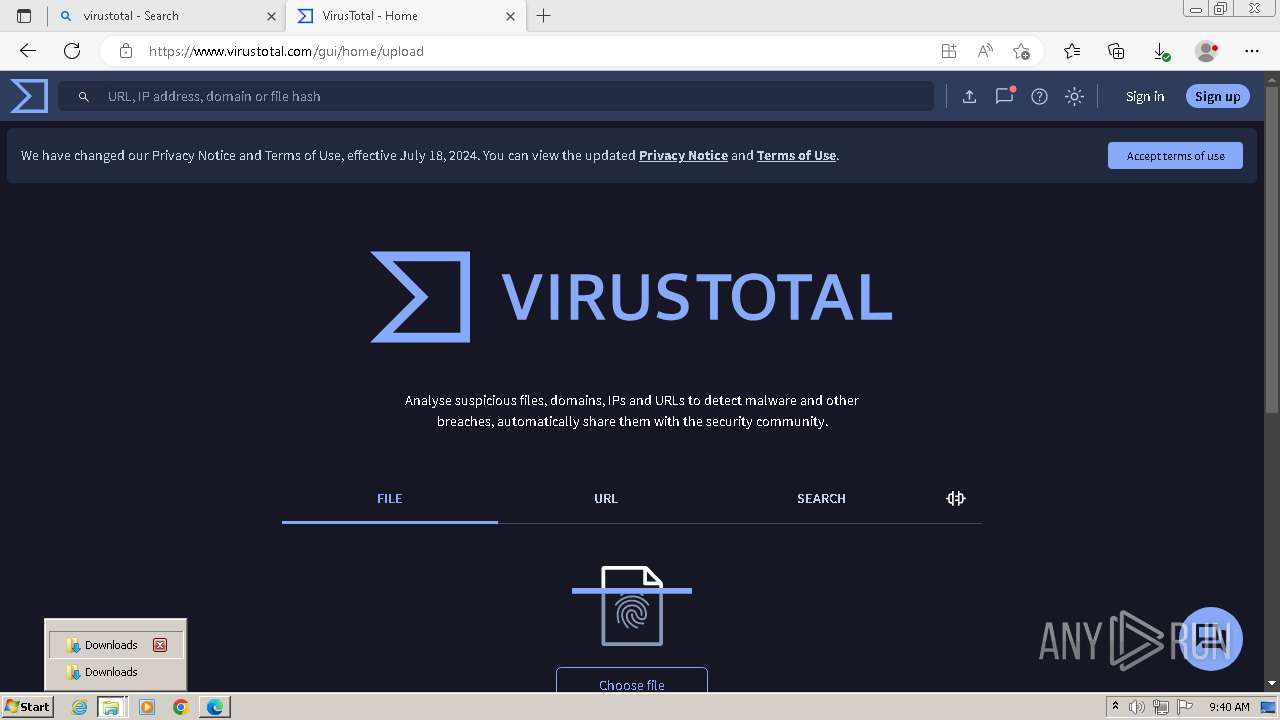Focus the URL, IP address, domain or file hash field
Viewport: 1280px width, 720px height.
496,96
